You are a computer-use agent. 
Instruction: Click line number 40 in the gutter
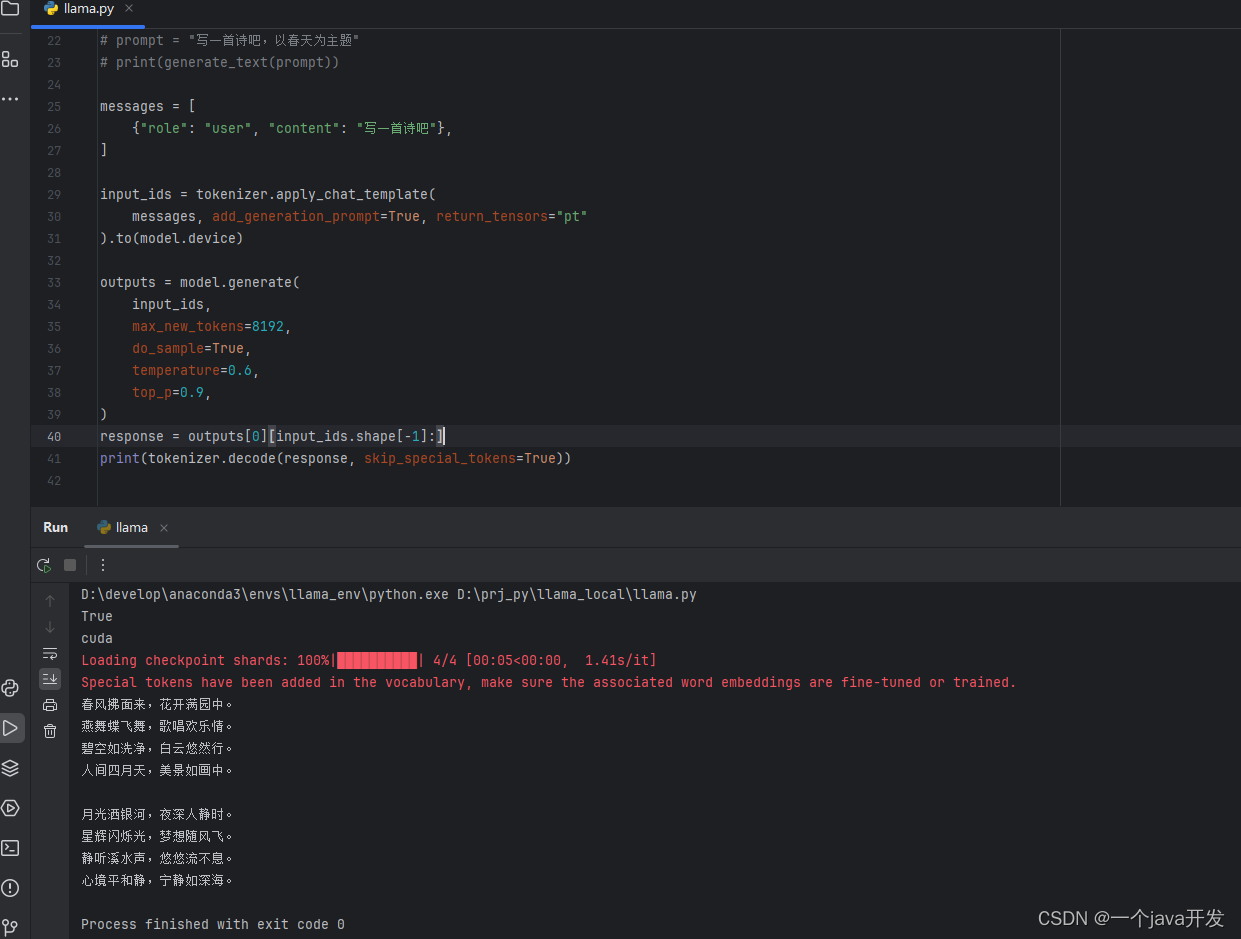tap(54, 436)
